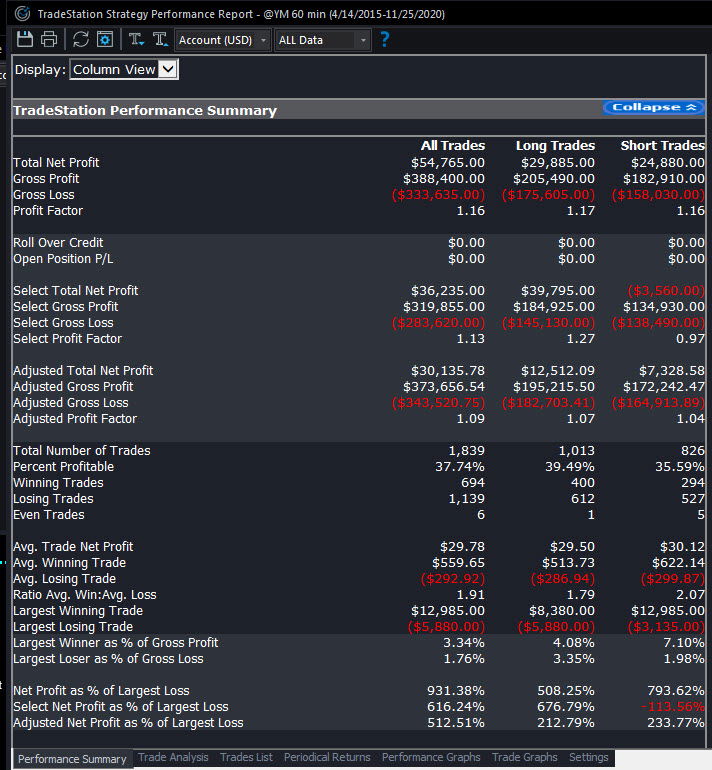Click the Largest Losing Trade row label
This screenshot has width=712, height=770.
pyautogui.click(x=73, y=627)
